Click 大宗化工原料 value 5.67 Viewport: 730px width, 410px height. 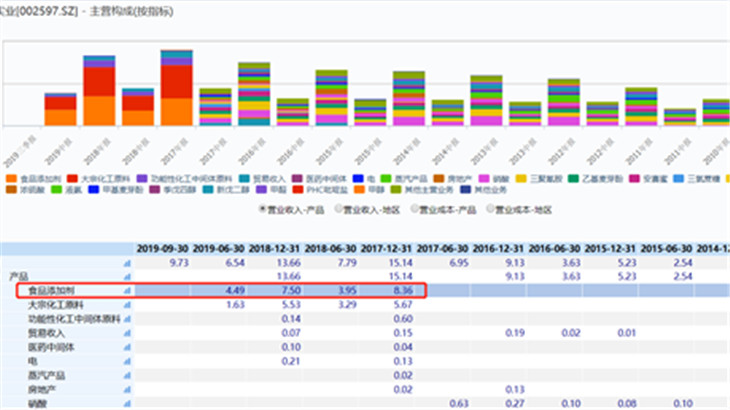click(x=403, y=305)
